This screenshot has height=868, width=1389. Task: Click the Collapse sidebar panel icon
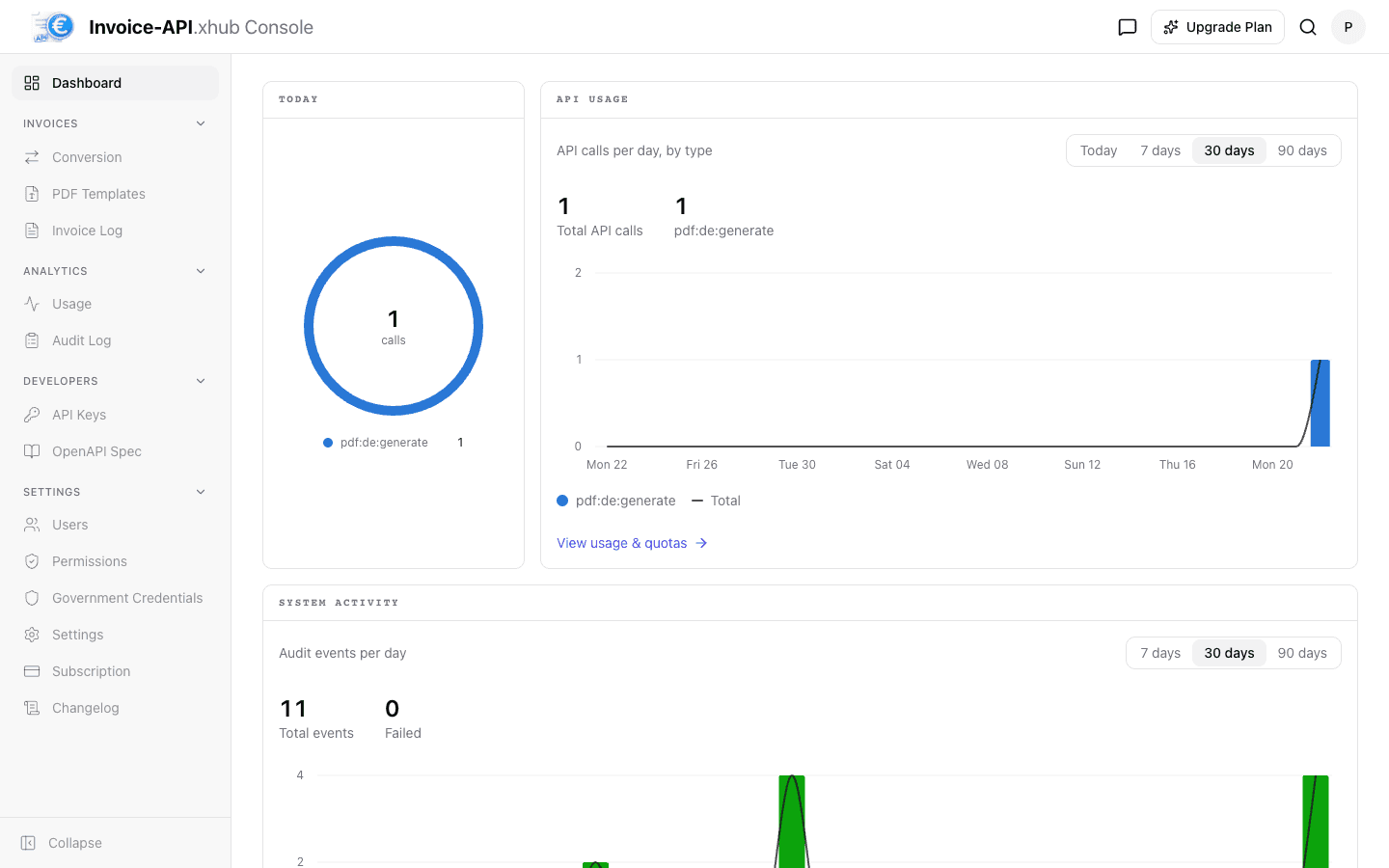pyautogui.click(x=28, y=843)
